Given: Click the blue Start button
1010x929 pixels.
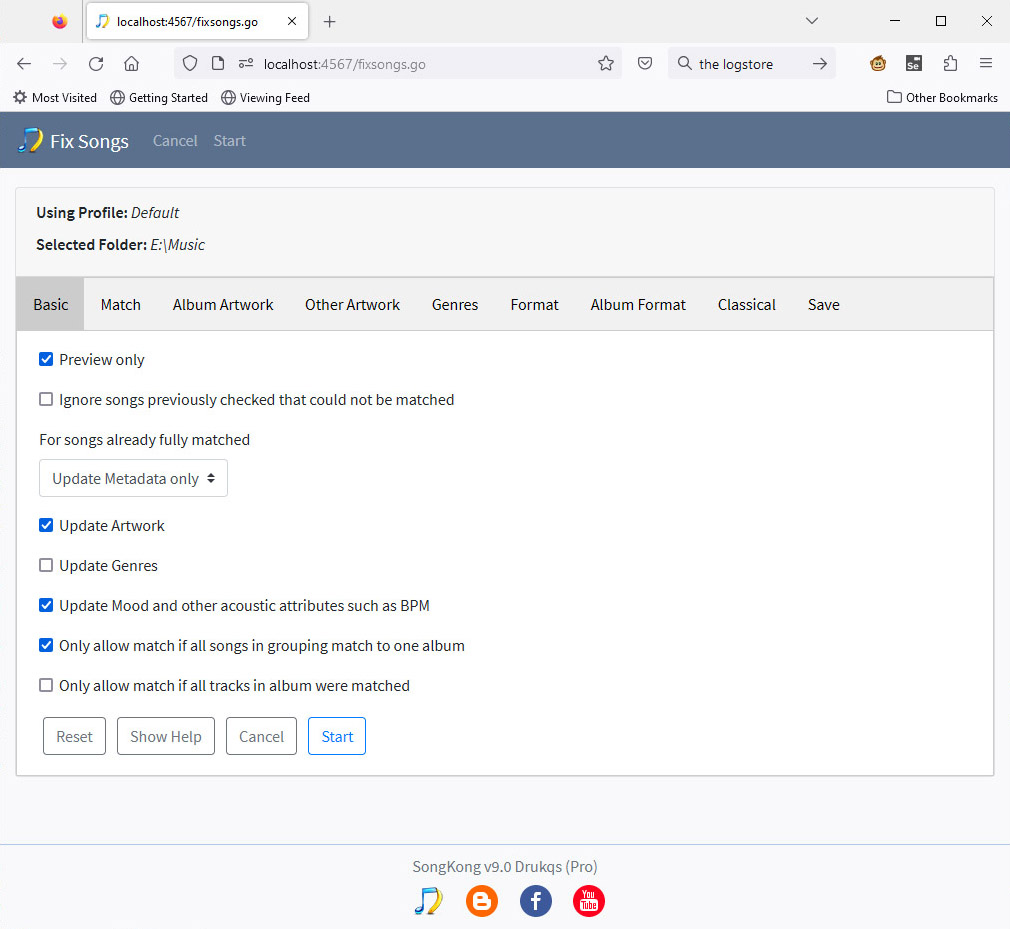Looking at the screenshot, I should (337, 736).
